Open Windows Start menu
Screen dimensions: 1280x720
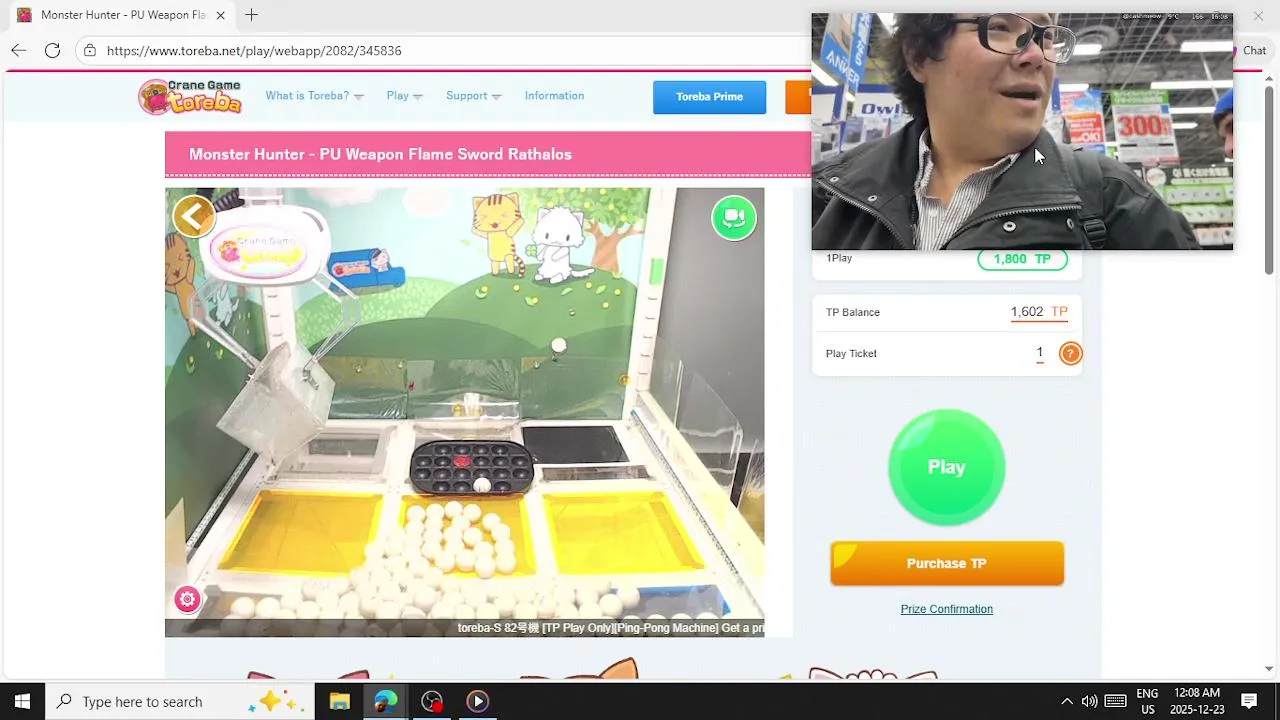22,701
